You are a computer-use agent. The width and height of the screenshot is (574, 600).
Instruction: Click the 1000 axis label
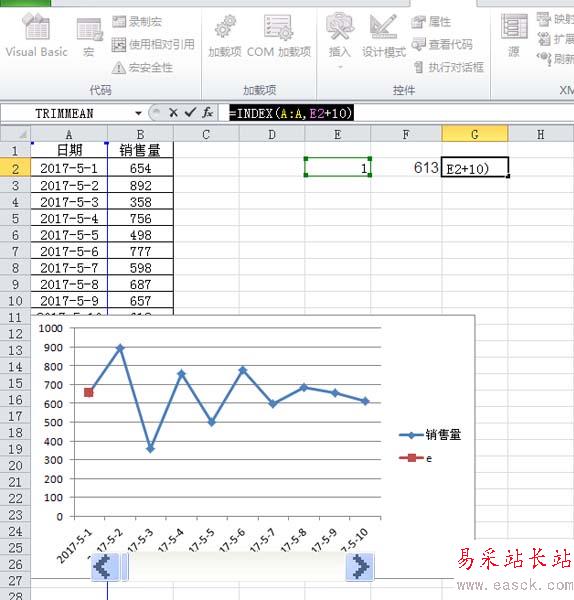[x=51, y=328]
